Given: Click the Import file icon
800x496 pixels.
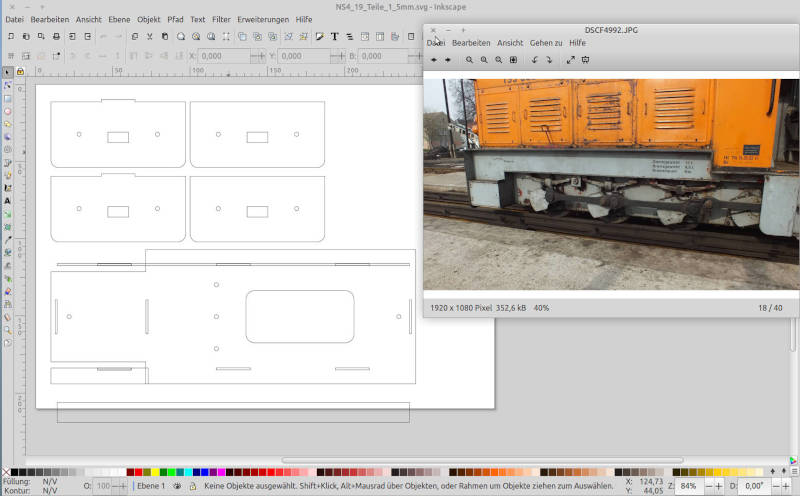Looking at the screenshot, I should [72, 37].
